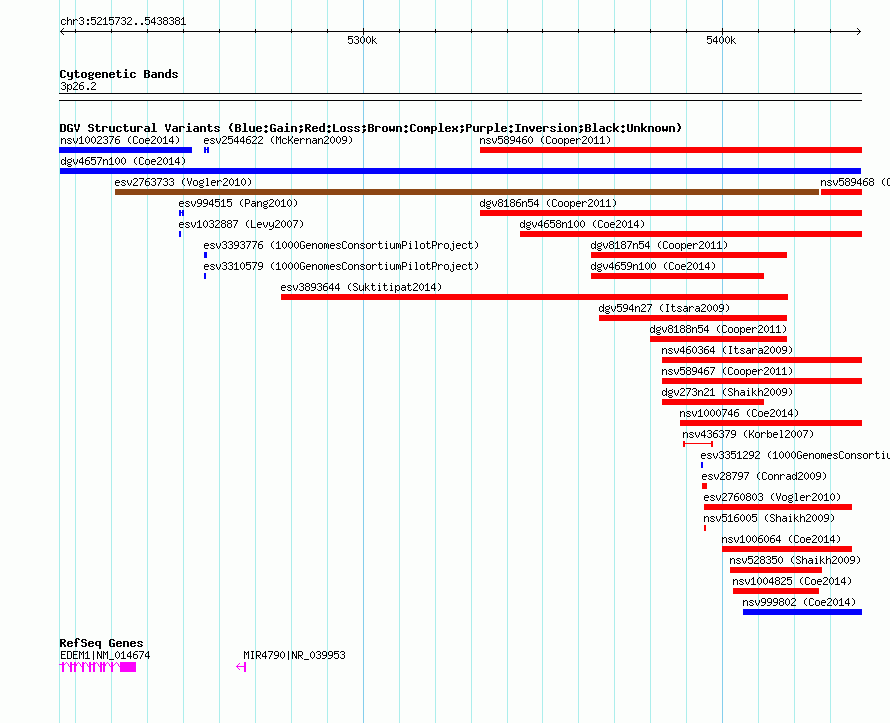890x723 pixels.
Task: Open nsv1004825 (Coe2014) label
Action: [792, 581]
